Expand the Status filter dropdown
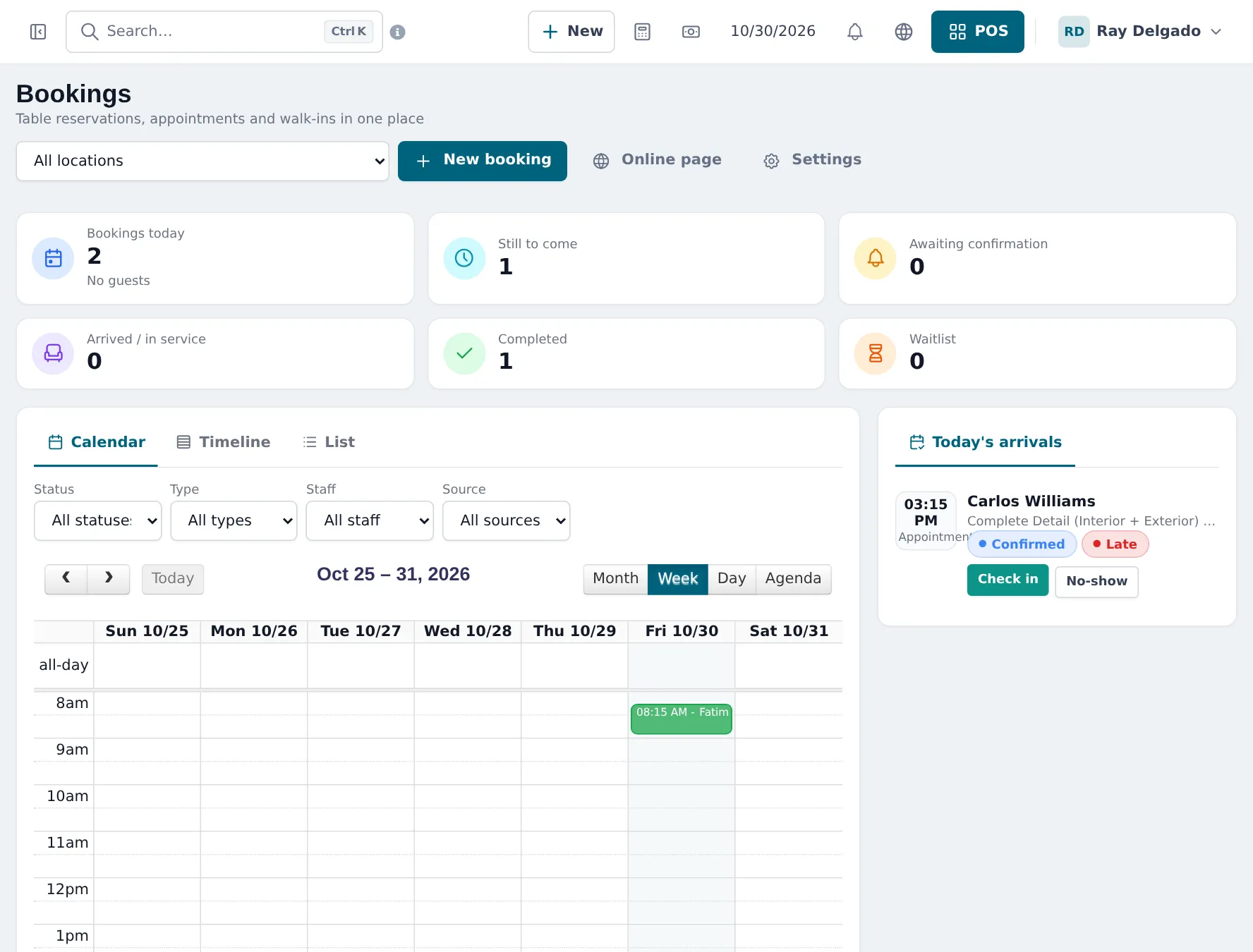The width and height of the screenshot is (1253, 952). click(98, 520)
